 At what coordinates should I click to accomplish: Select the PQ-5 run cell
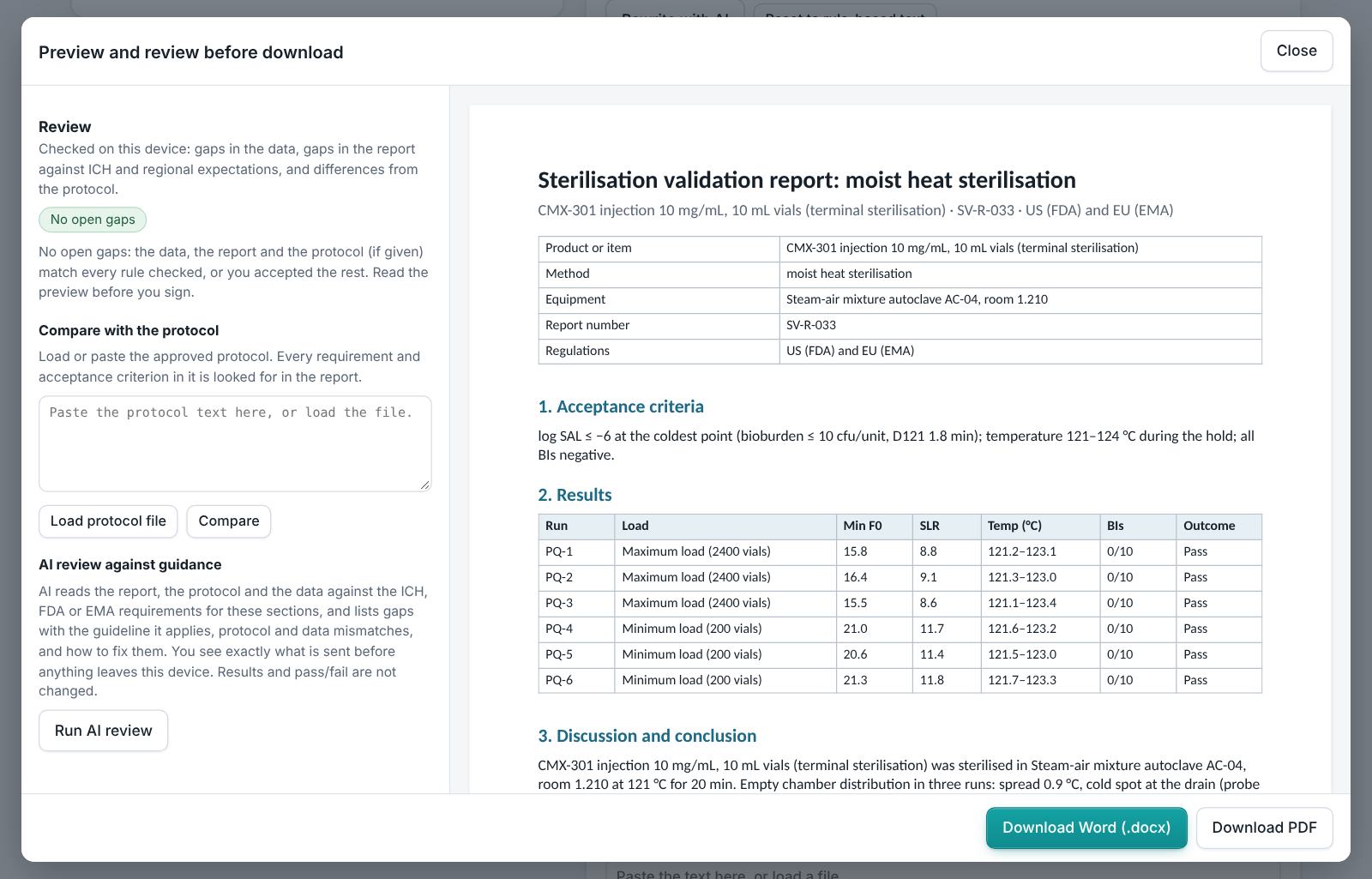tap(576, 654)
